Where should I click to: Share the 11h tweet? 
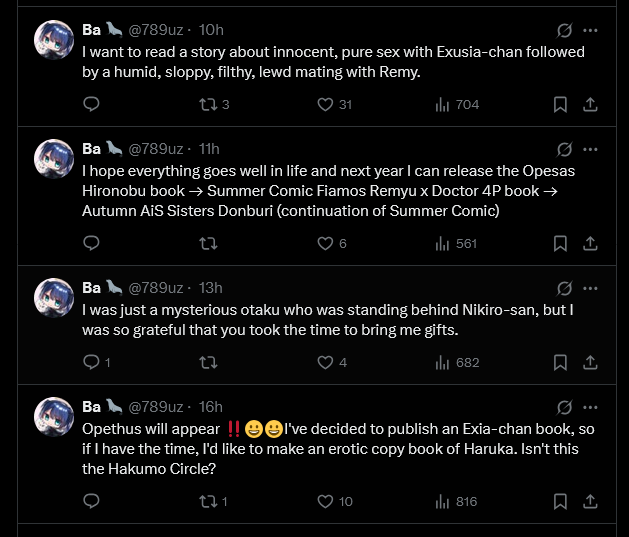point(590,243)
